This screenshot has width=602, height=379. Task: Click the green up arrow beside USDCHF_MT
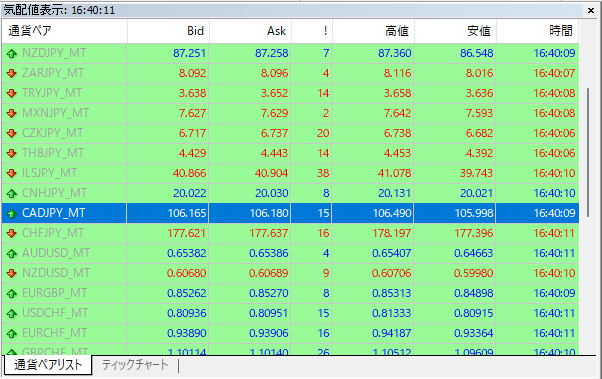[12, 313]
